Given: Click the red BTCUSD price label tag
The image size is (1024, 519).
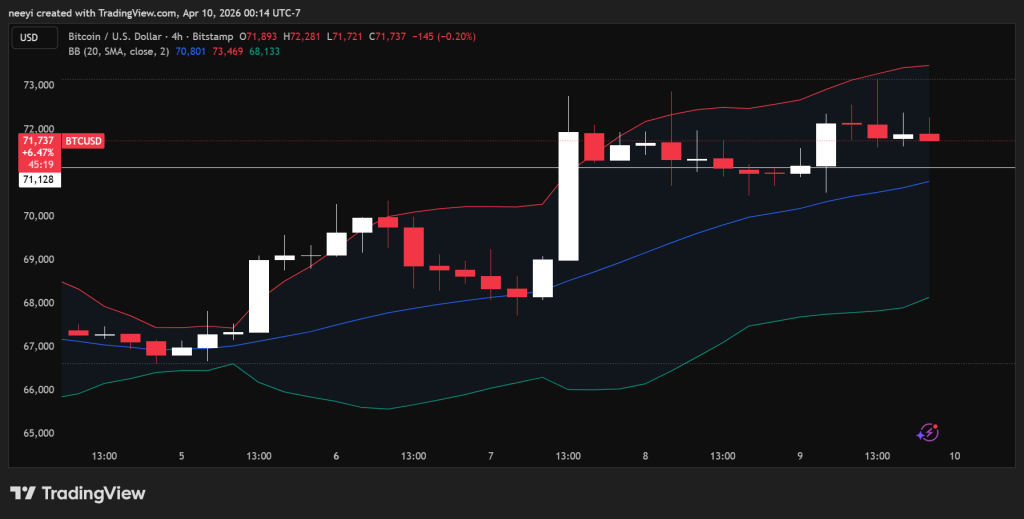Looking at the screenshot, I should click(83, 141).
